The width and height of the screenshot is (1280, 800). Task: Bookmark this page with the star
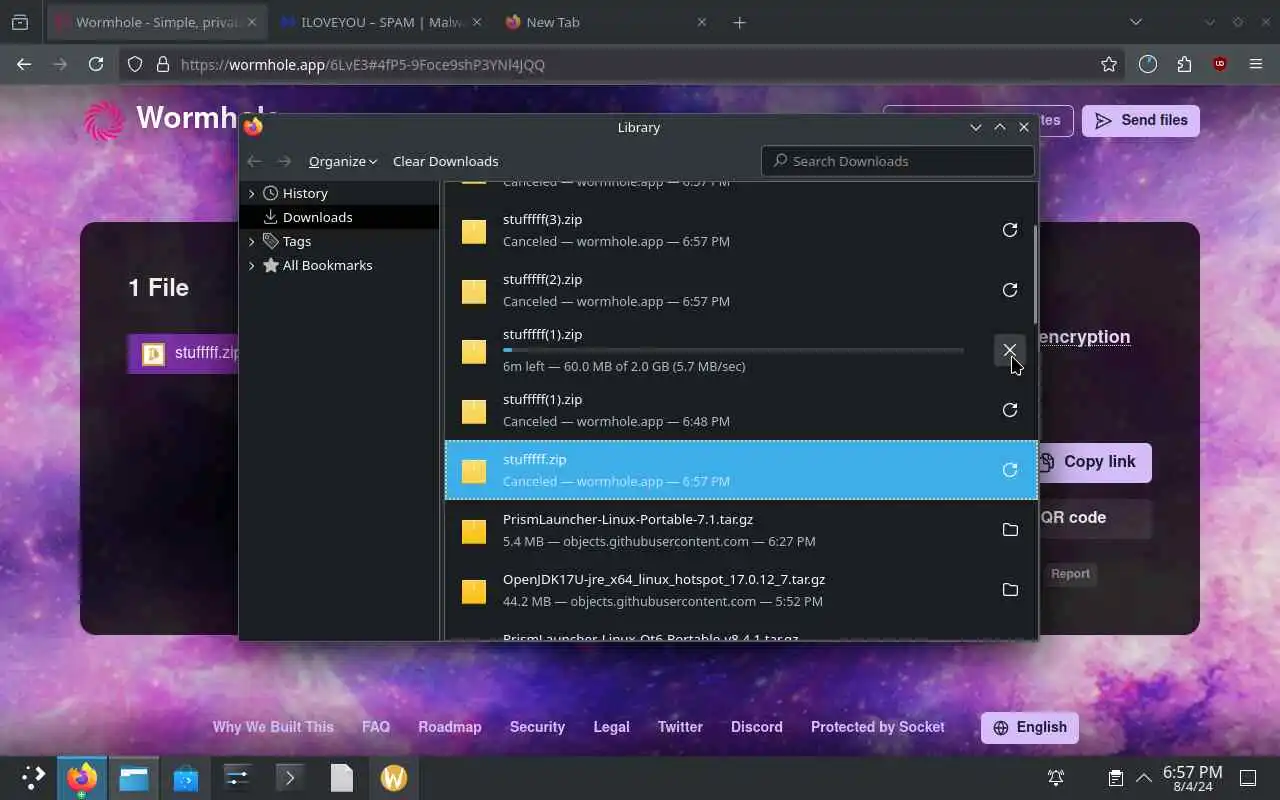pyautogui.click(x=1109, y=64)
